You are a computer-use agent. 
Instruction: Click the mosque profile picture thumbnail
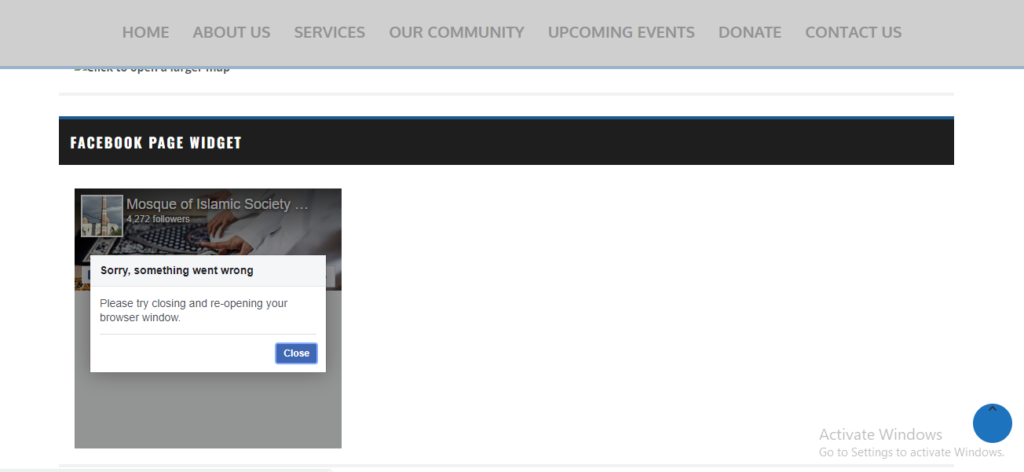pyautogui.click(x=101, y=216)
